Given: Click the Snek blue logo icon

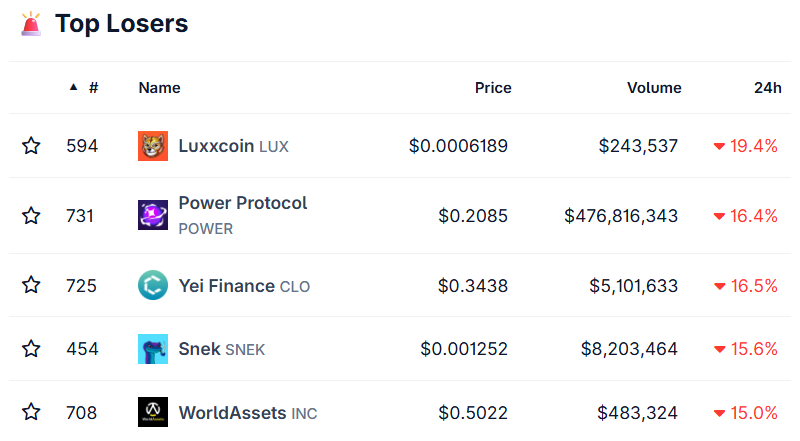Looking at the screenshot, I should click(153, 349).
